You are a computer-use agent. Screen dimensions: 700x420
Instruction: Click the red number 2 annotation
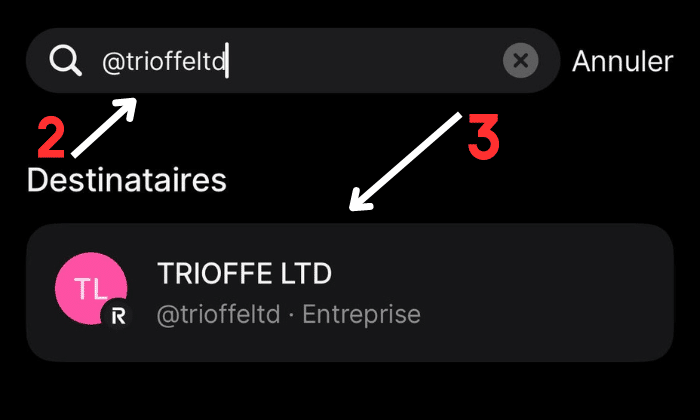coord(51,139)
